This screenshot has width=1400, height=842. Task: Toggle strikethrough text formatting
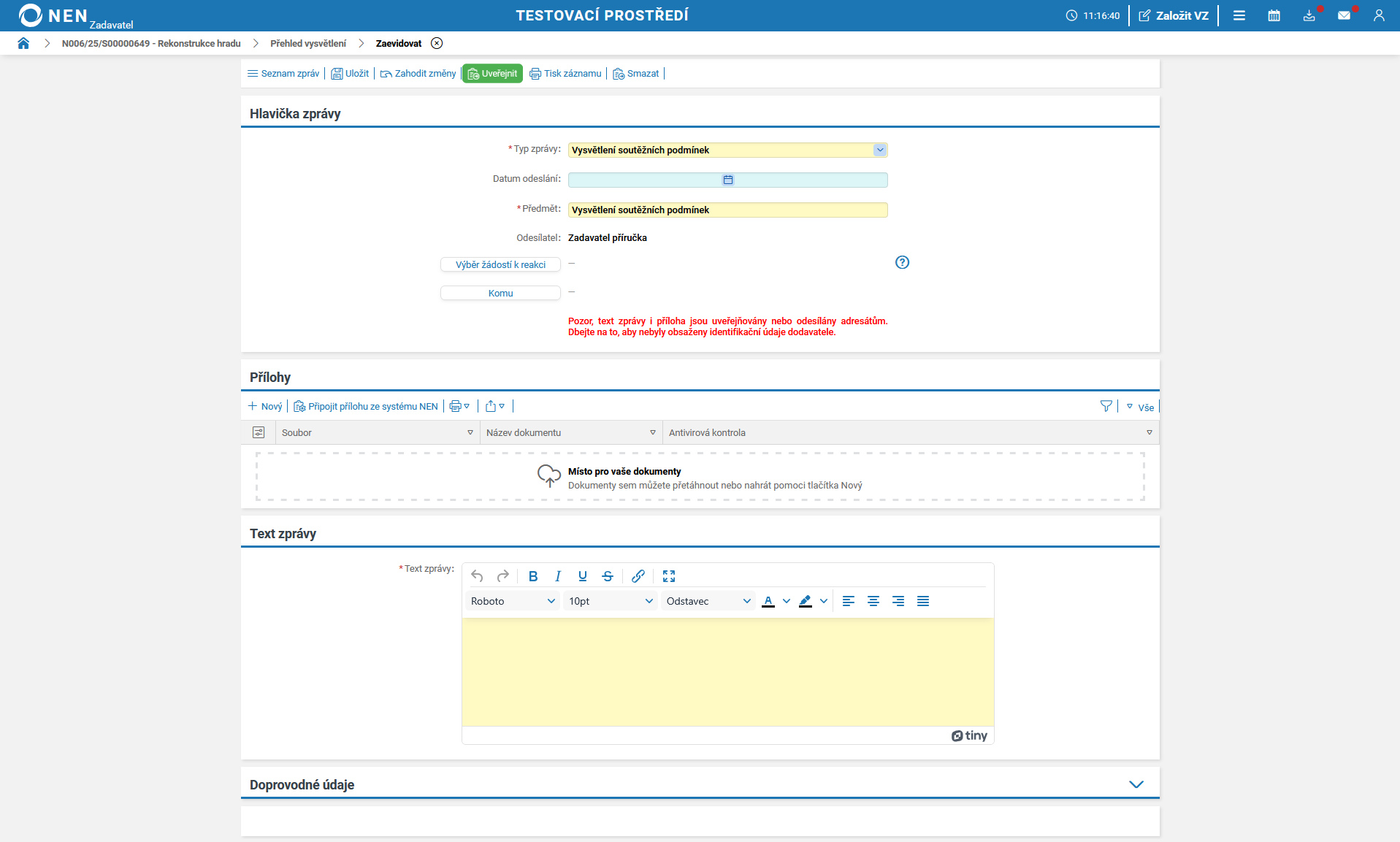point(607,576)
